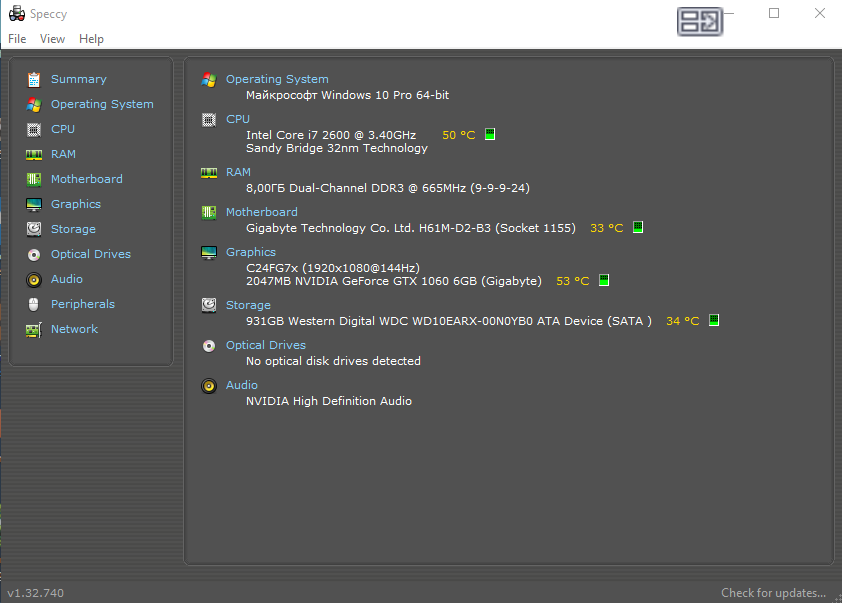This screenshot has height=603, width=842.
Task: Click the Audio speaker icon in sidebar
Action: pyautogui.click(x=34, y=280)
